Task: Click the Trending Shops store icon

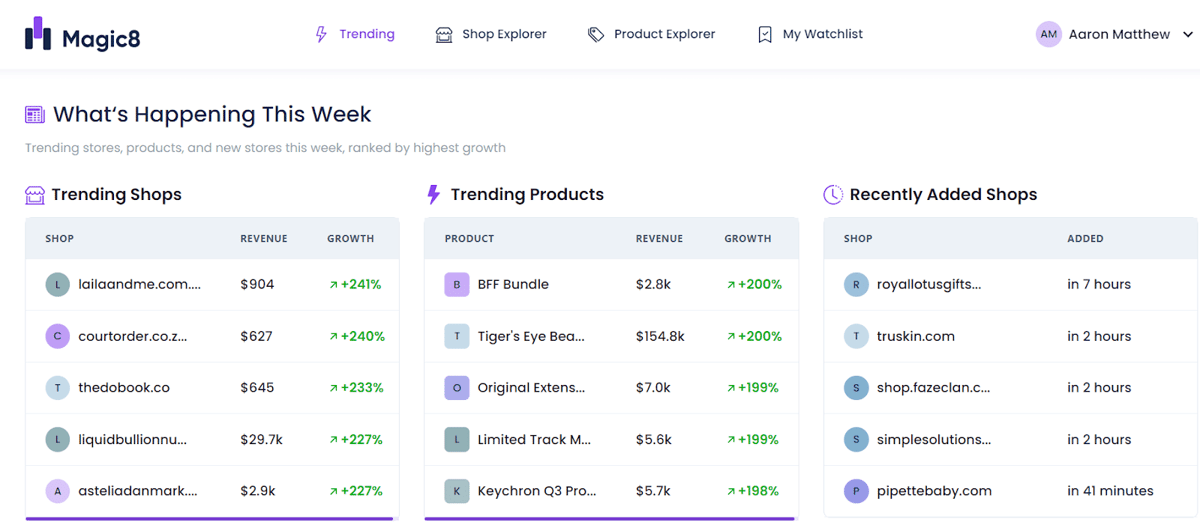Action: 35,194
